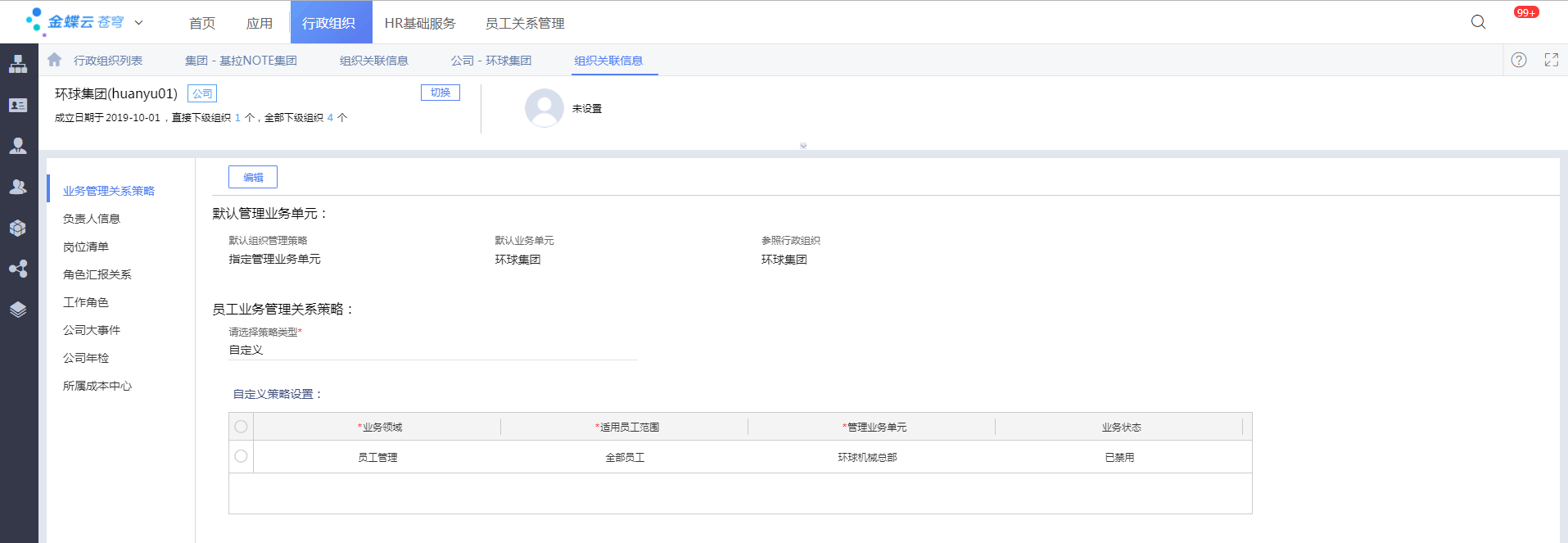Toggle fullscreen with the expand icon

point(1551,60)
